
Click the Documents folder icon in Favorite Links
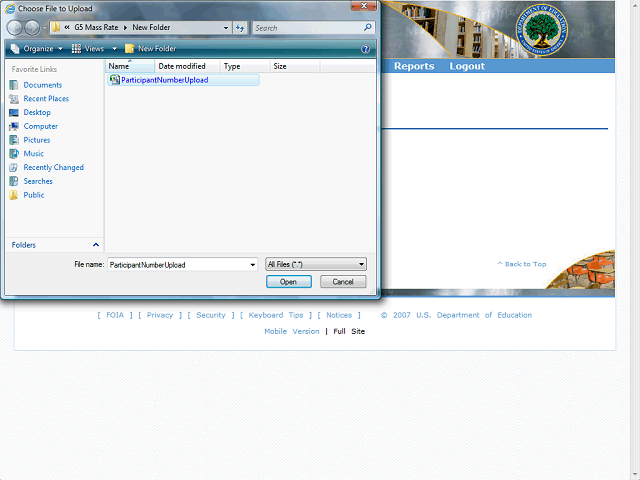click(14, 85)
